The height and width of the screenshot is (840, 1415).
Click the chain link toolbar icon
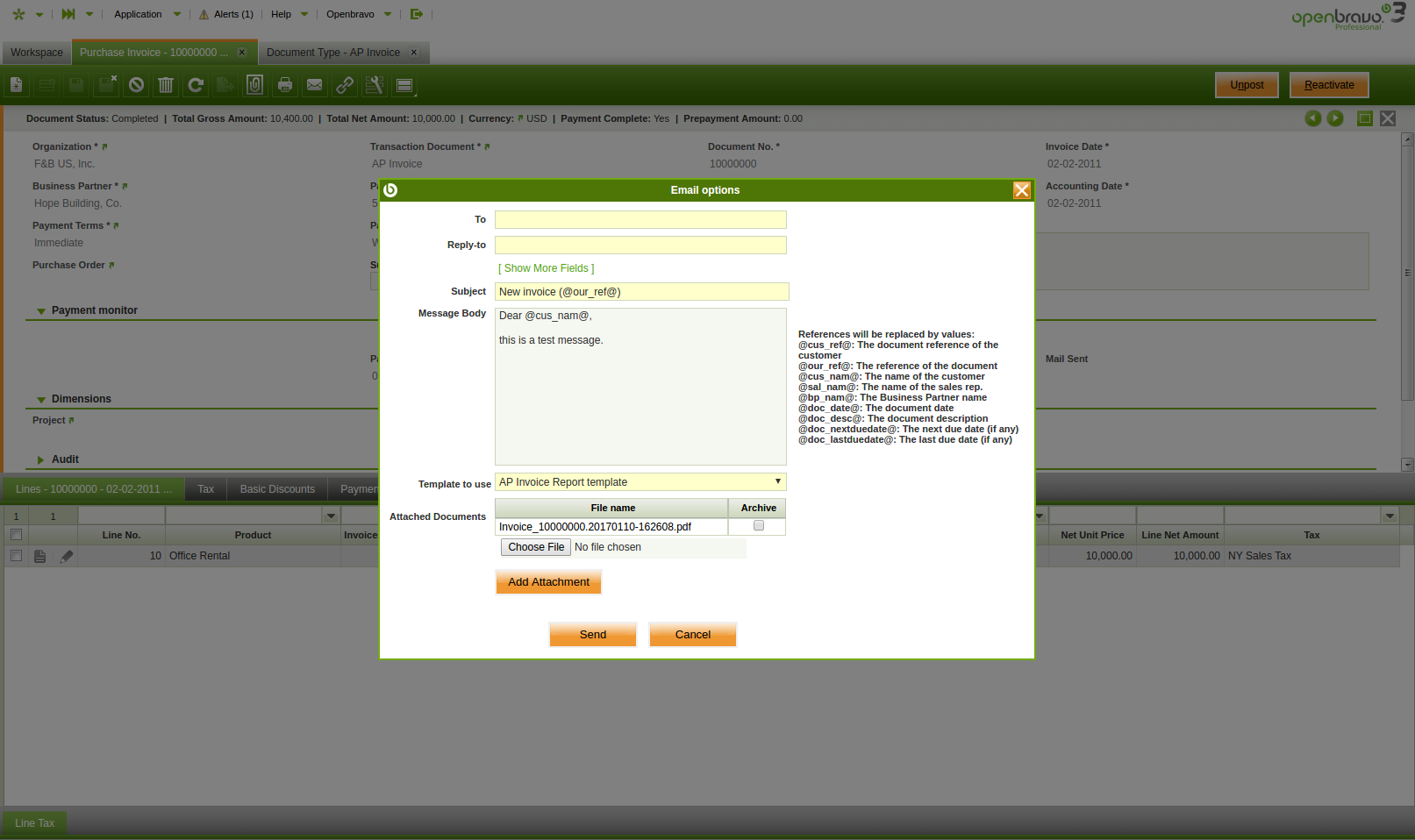point(345,85)
